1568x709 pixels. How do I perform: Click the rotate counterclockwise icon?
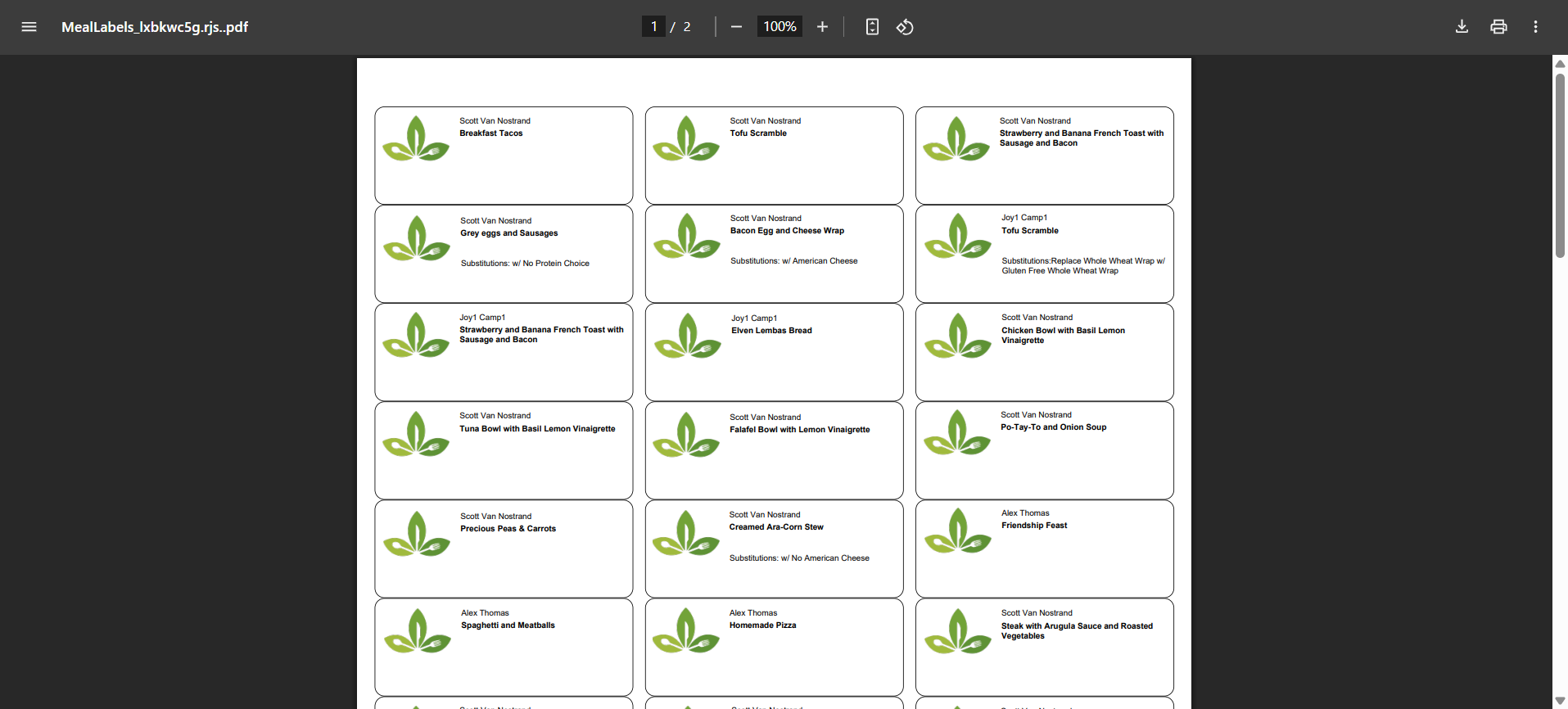905,27
